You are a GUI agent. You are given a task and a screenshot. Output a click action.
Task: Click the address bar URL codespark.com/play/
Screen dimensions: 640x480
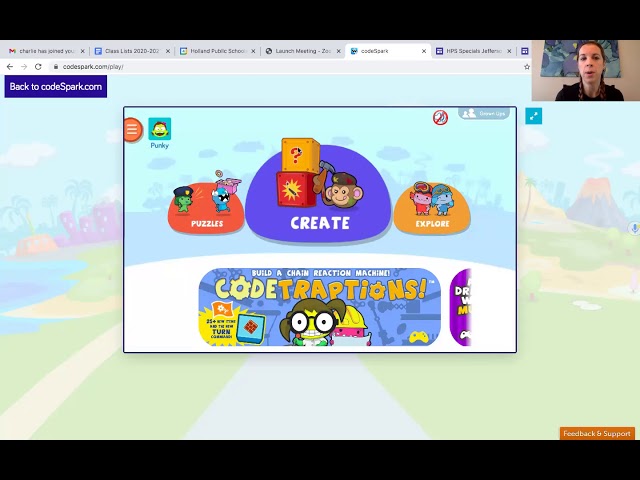93,67
